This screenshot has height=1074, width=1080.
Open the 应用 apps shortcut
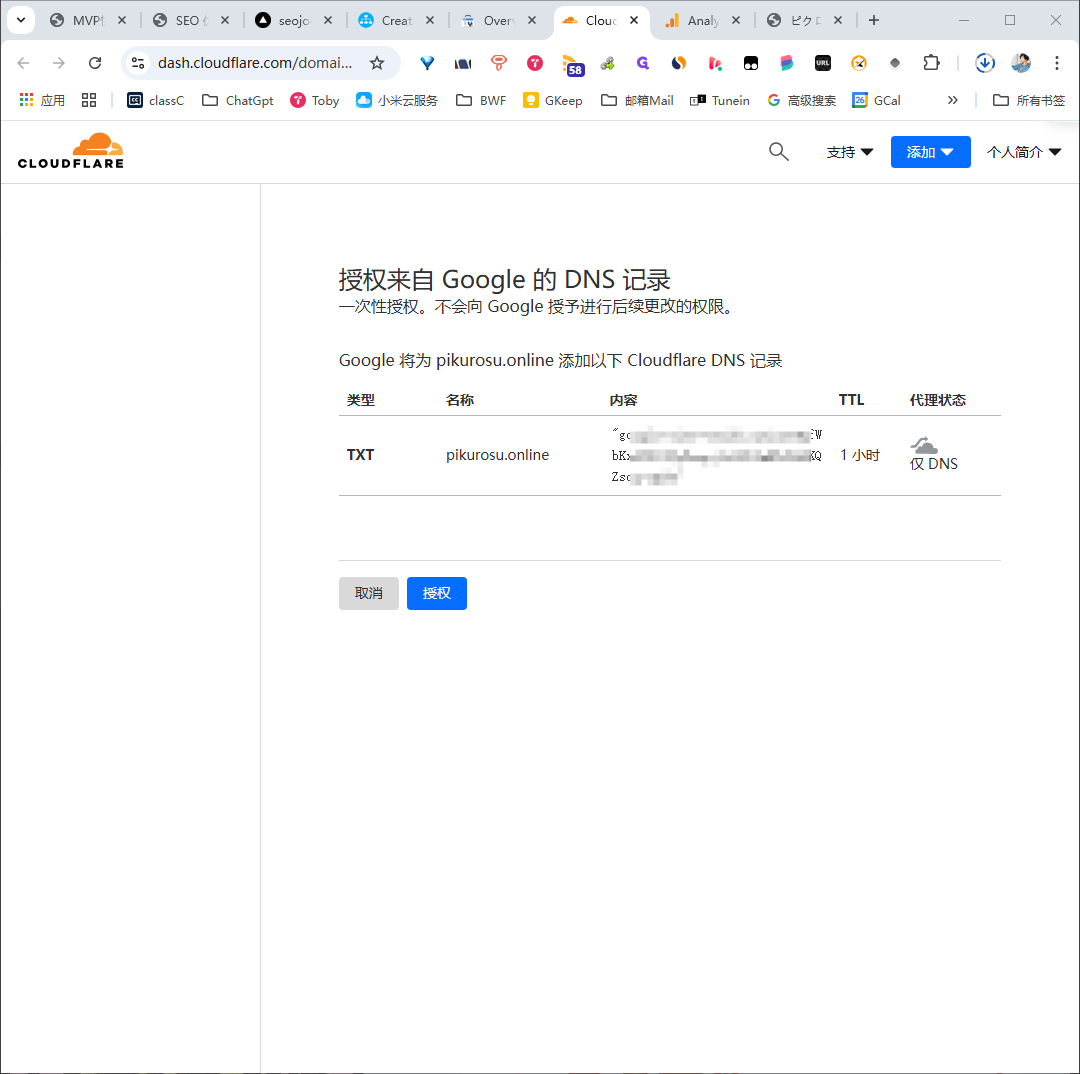click(42, 101)
